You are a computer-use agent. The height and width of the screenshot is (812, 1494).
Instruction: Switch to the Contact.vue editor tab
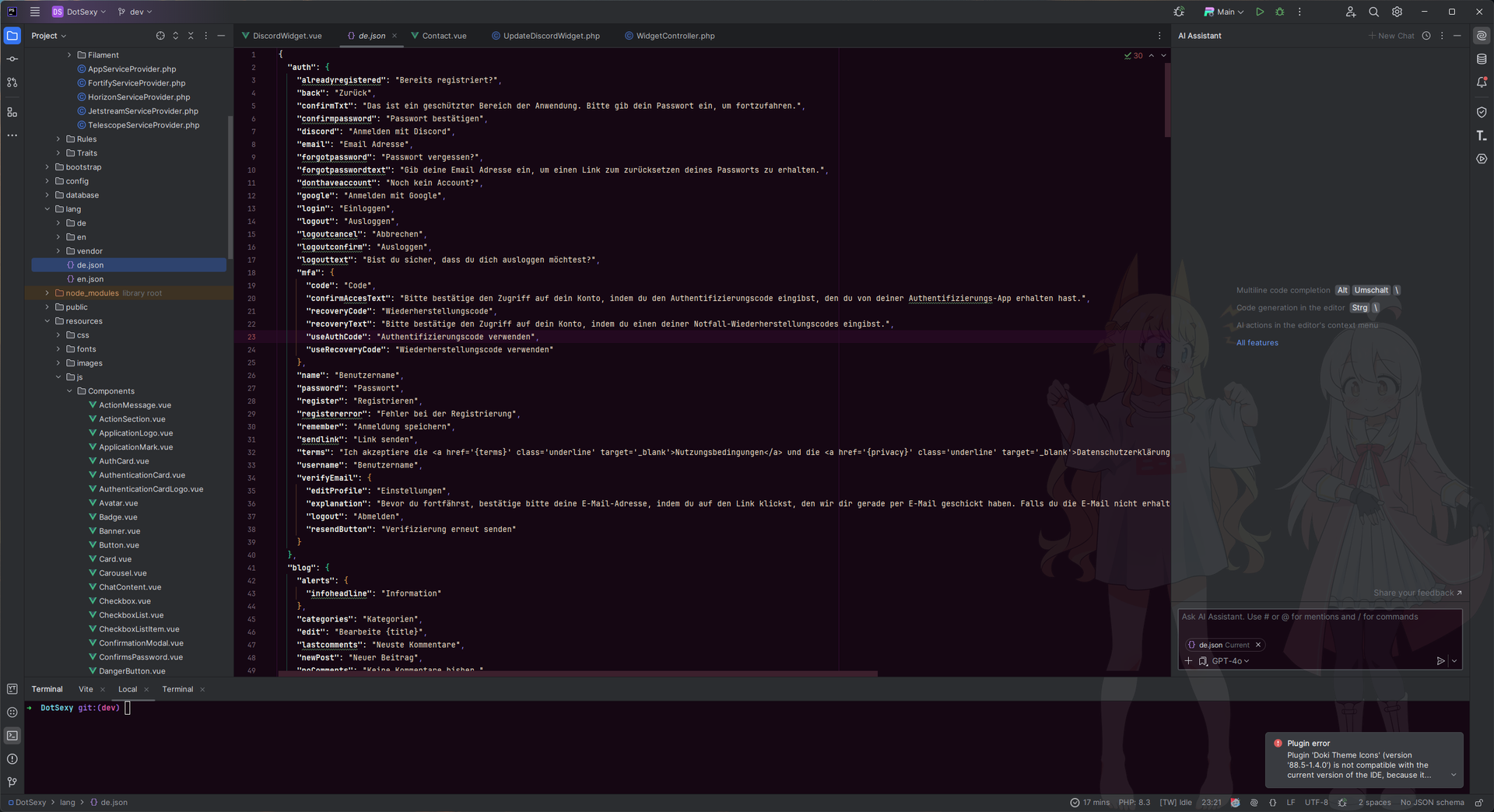tap(444, 36)
